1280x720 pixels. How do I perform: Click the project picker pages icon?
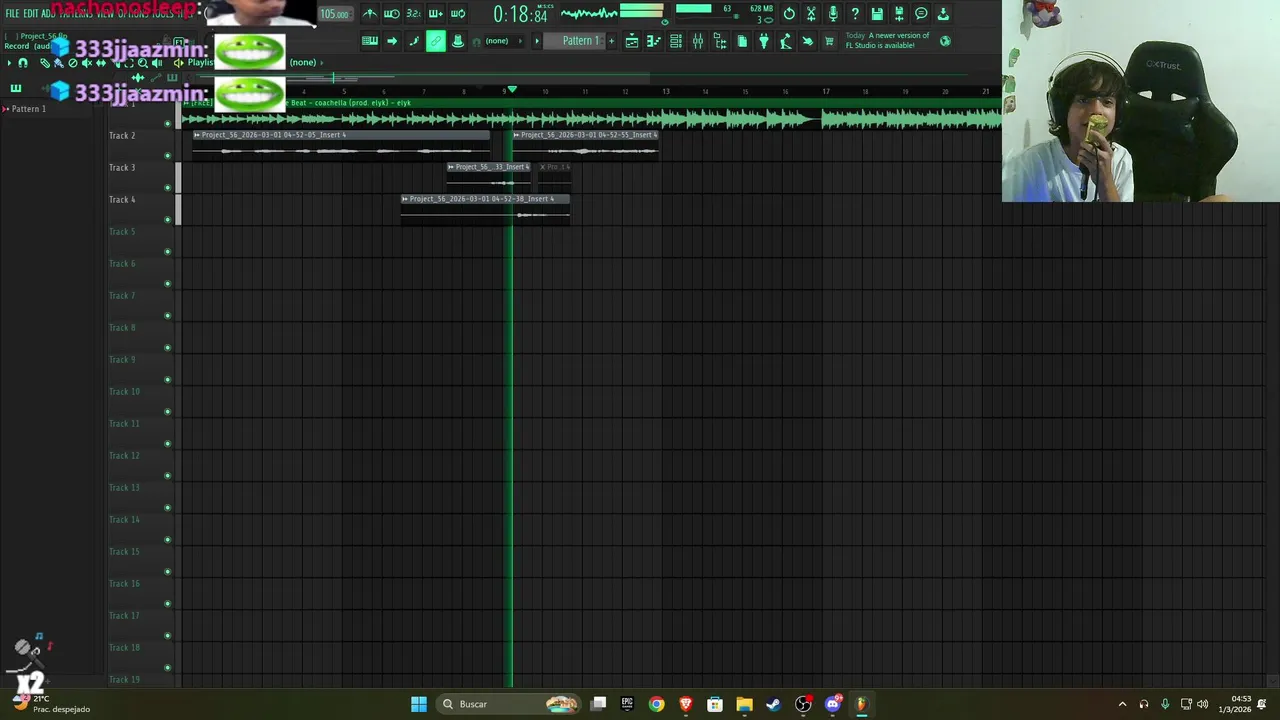pyautogui.click(x=742, y=41)
